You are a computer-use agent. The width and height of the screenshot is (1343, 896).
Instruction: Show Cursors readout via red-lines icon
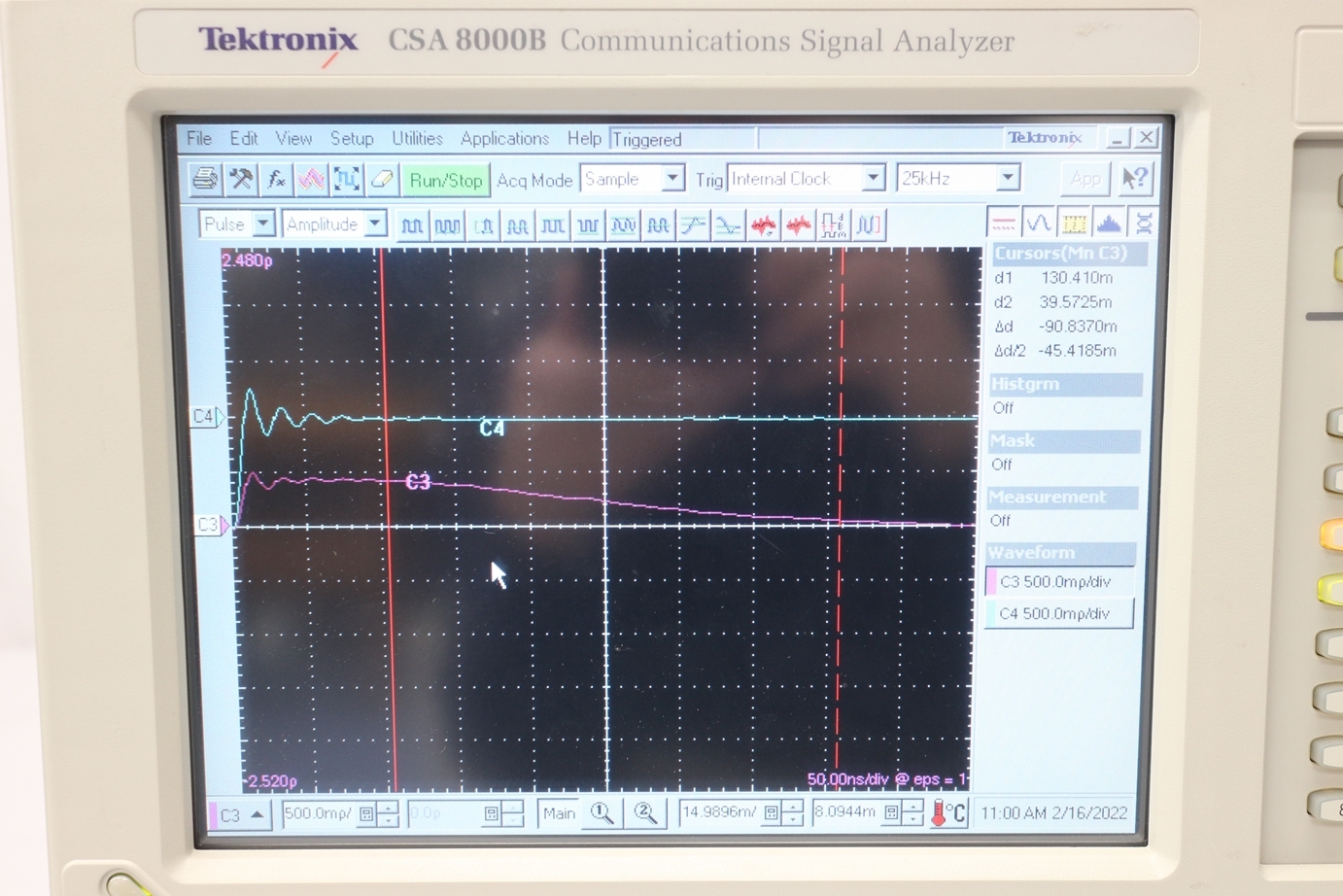click(x=1004, y=224)
